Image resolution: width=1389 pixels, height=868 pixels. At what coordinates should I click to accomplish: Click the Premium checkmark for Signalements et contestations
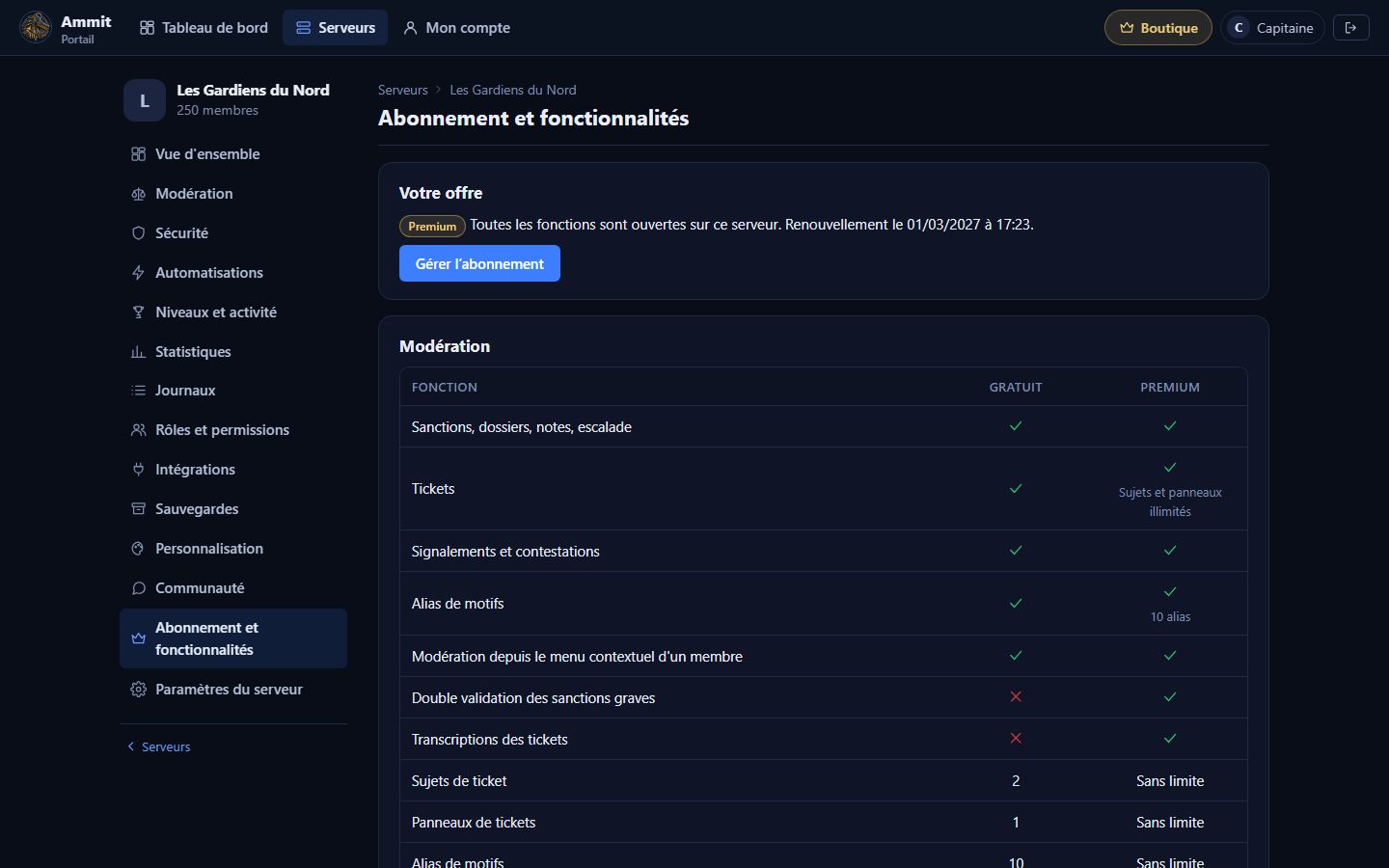coord(1170,551)
